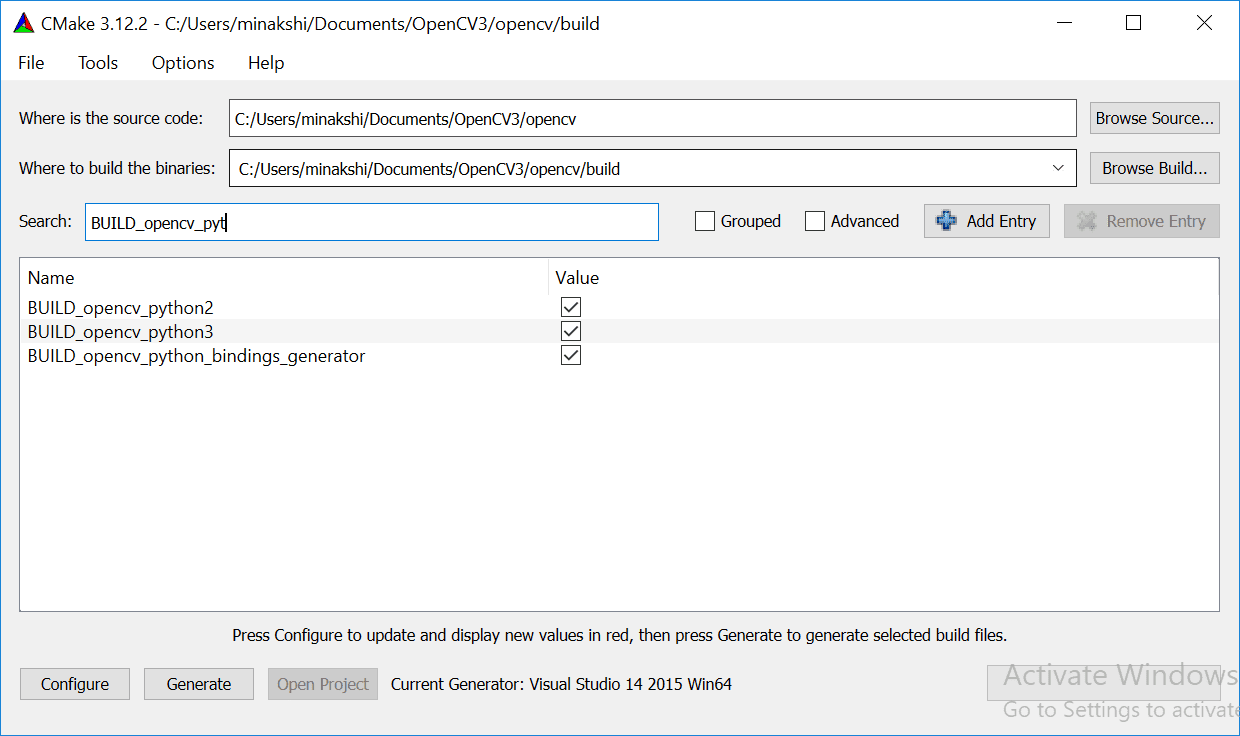Open the File menu

click(31, 63)
